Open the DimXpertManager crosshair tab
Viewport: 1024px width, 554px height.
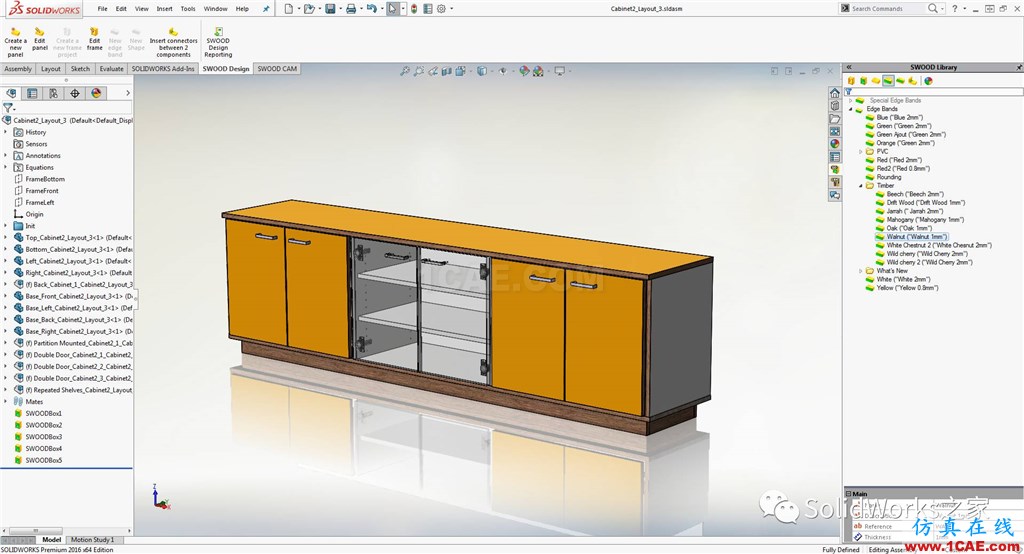[74, 93]
